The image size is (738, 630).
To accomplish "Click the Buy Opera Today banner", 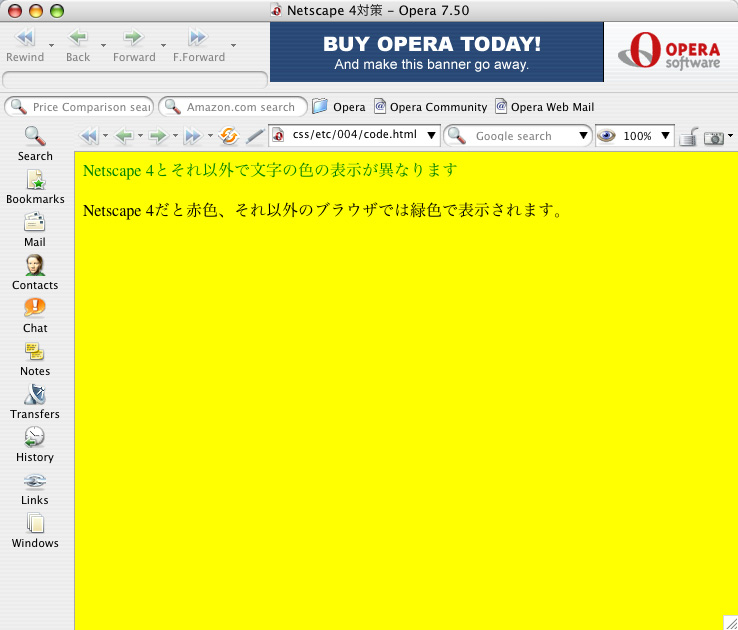I will tap(436, 52).
